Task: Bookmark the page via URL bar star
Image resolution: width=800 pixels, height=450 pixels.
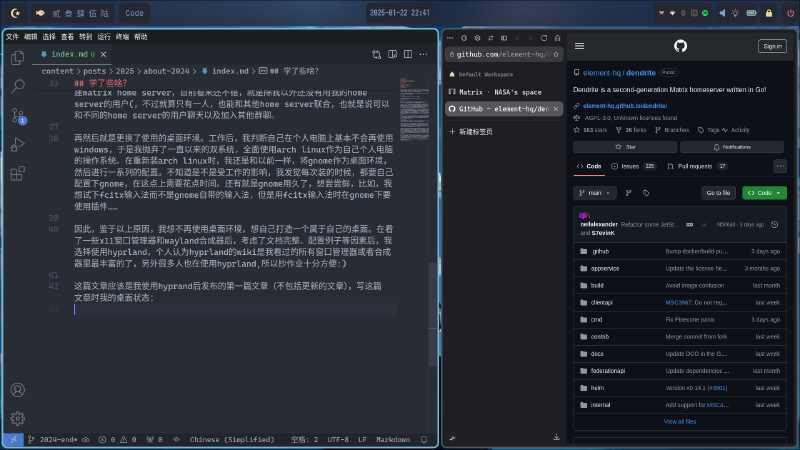Action: (557, 53)
